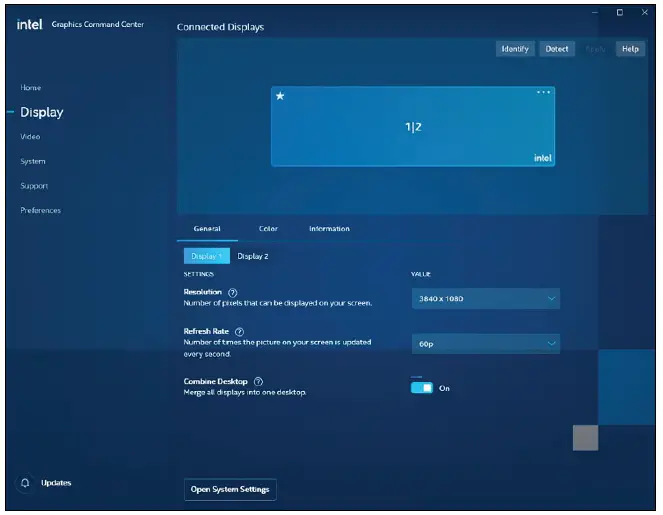This screenshot has width=663, height=515.
Task: Open the Resolution 3840 x 1080 dropdown
Action: coord(486,299)
